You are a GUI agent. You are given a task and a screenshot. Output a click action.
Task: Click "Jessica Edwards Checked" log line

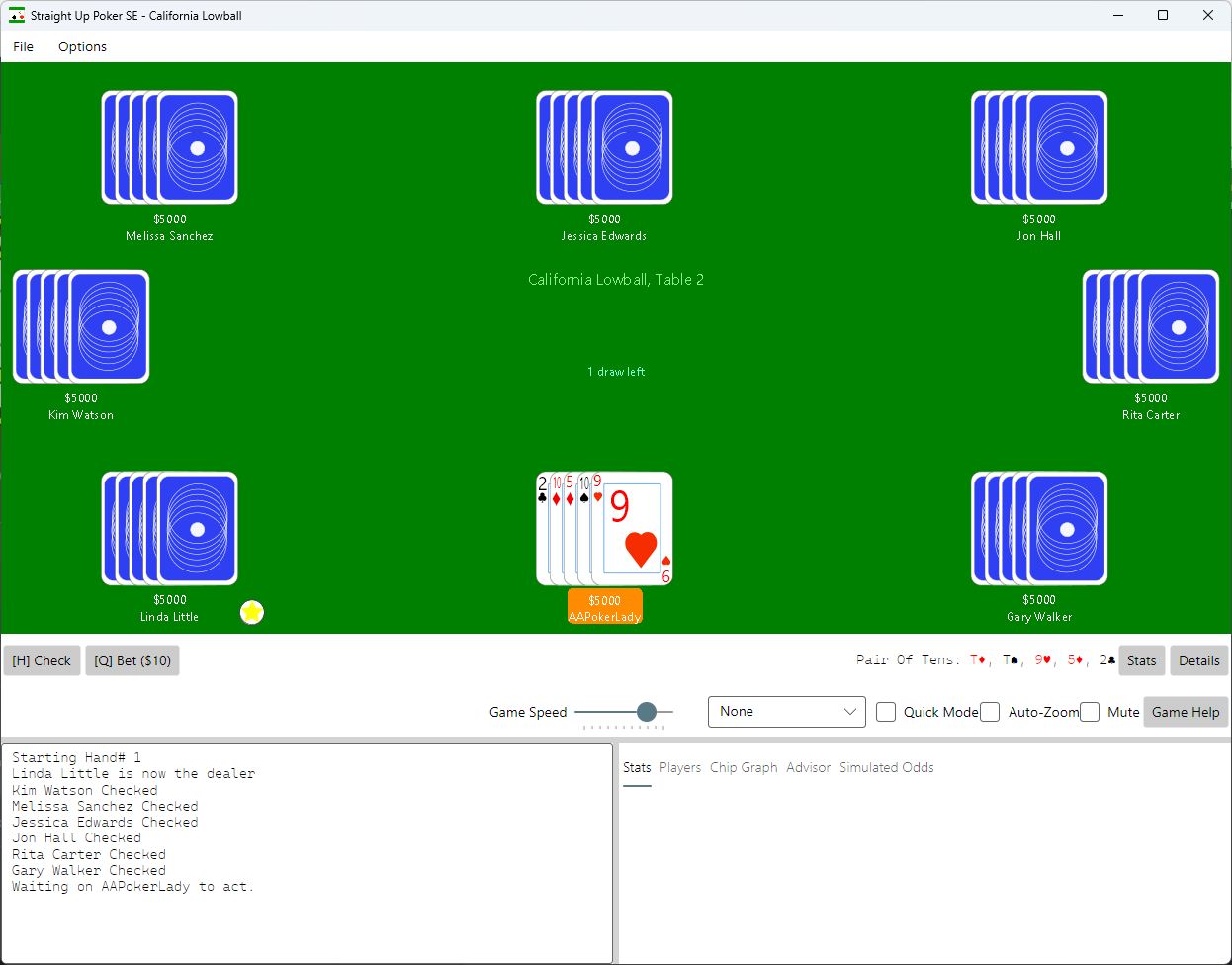(x=105, y=823)
